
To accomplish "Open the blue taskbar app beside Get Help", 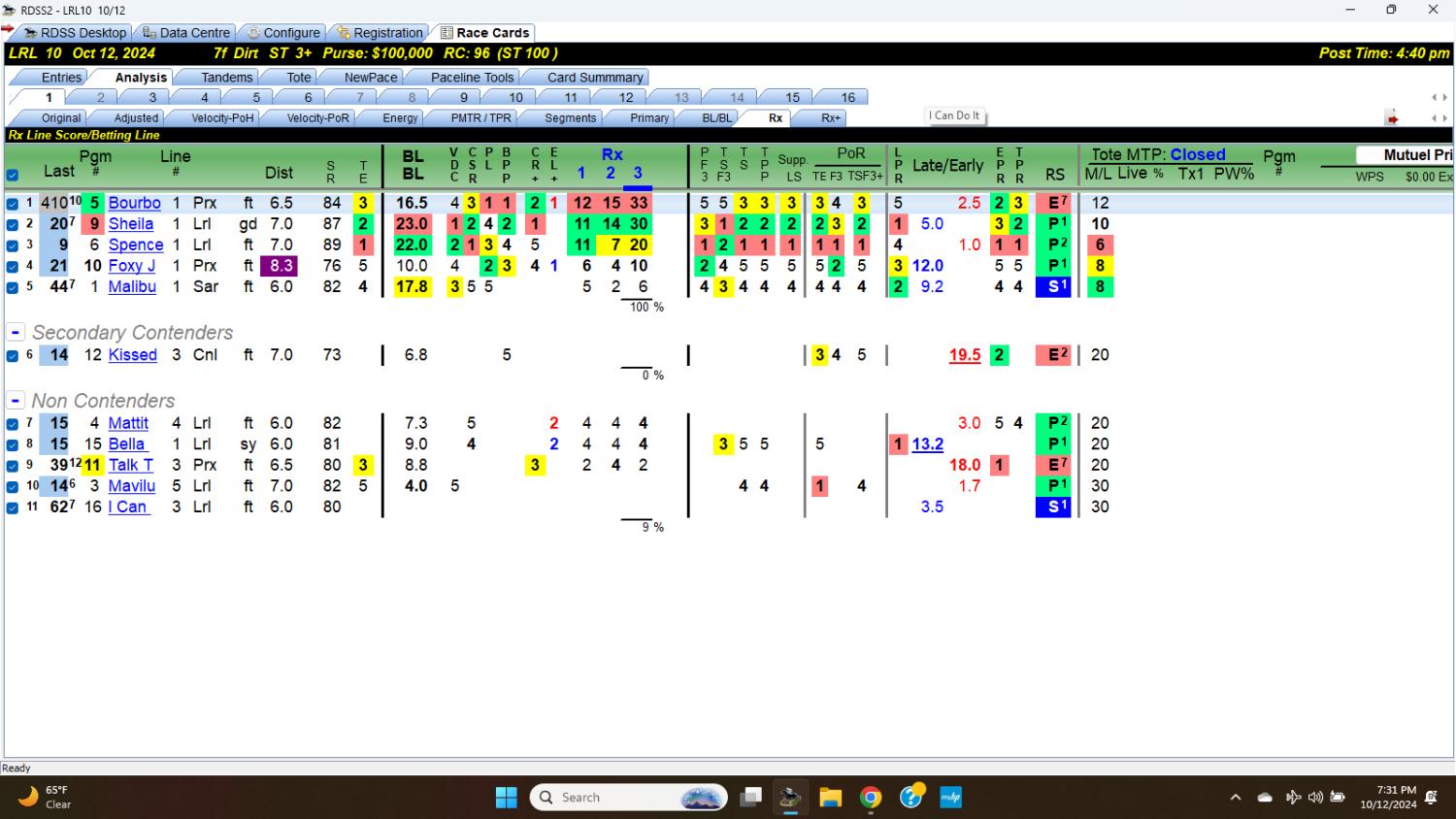I will (x=950, y=798).
